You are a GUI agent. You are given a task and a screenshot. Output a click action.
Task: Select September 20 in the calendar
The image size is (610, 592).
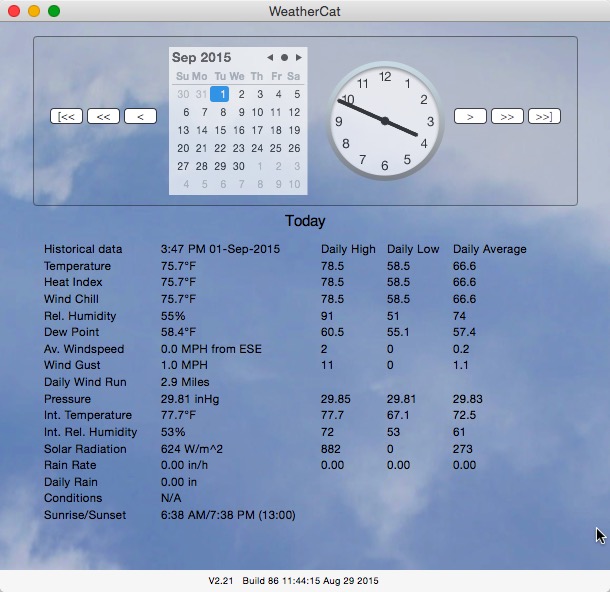(183, 148)
